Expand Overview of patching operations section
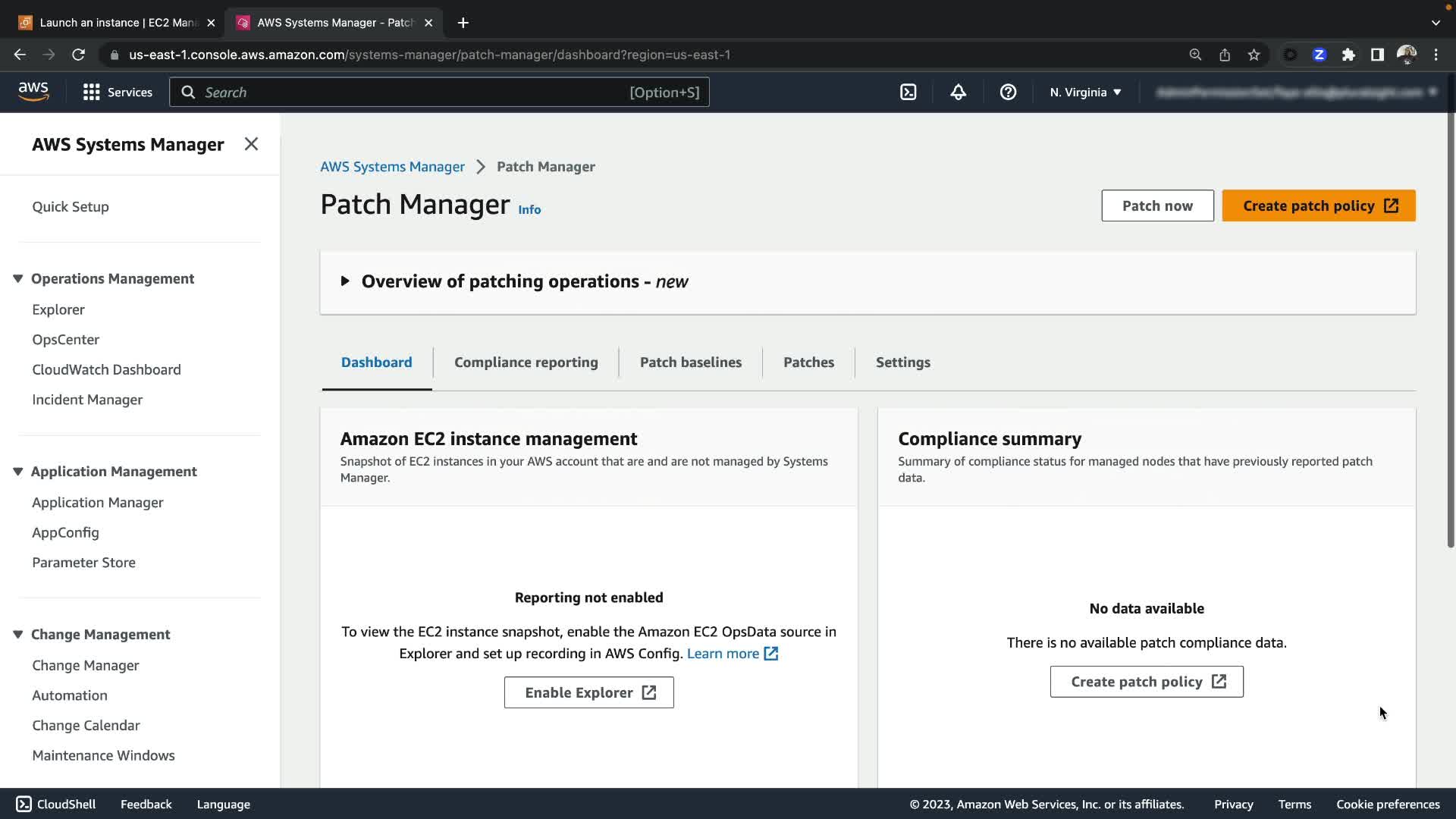 (x=345, y=281)
